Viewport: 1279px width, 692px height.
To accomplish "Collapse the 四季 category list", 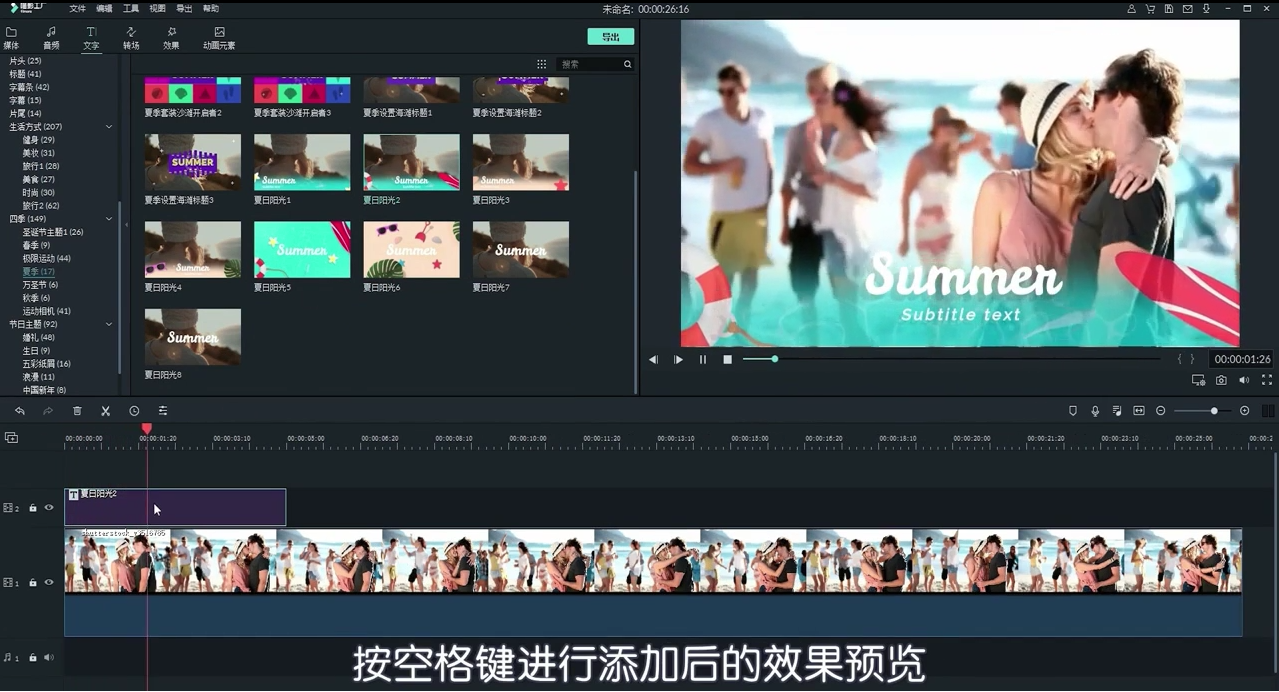I will click(x=109, y=218).
